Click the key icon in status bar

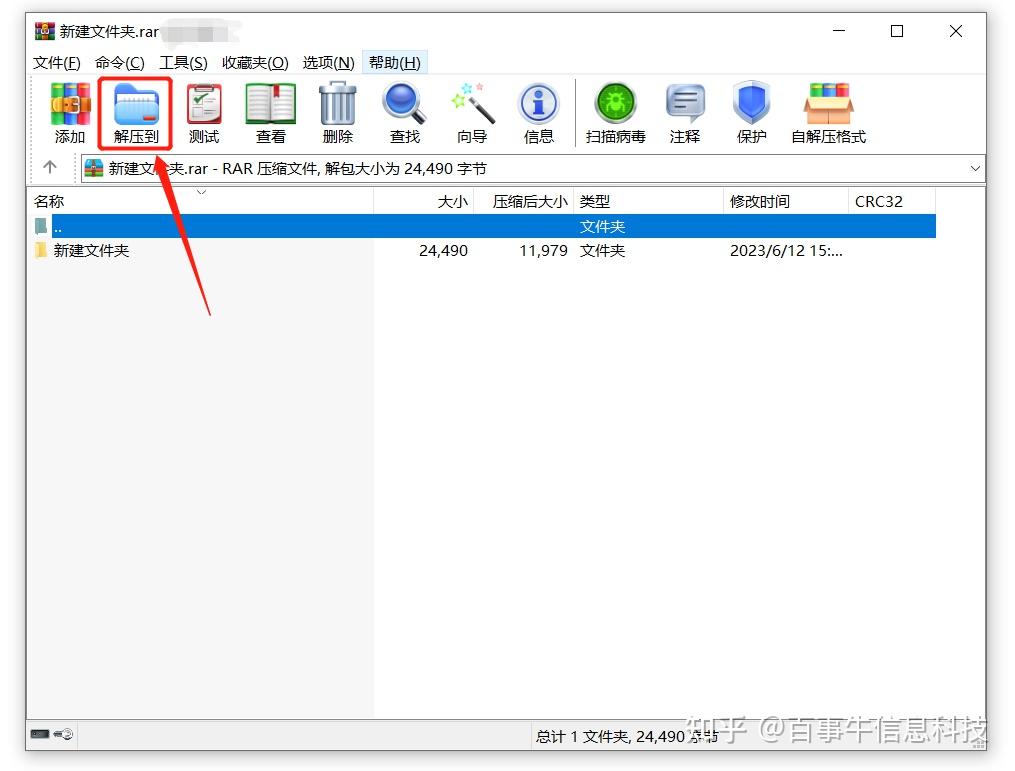click(x=63, y=734)
